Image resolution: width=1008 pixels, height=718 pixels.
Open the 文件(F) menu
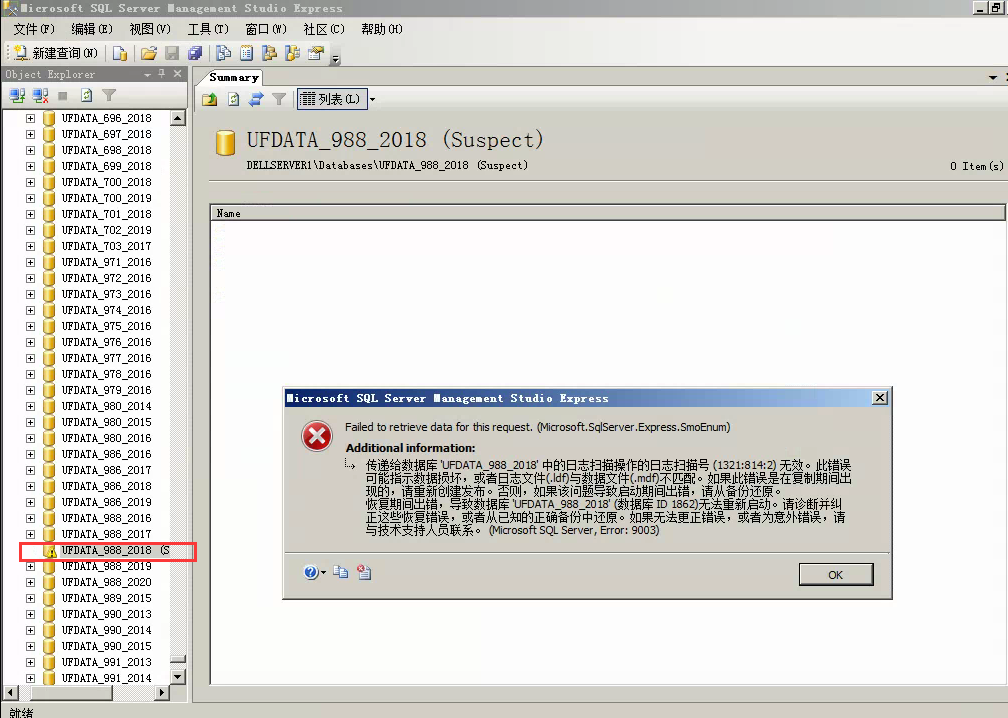(34, 29)
